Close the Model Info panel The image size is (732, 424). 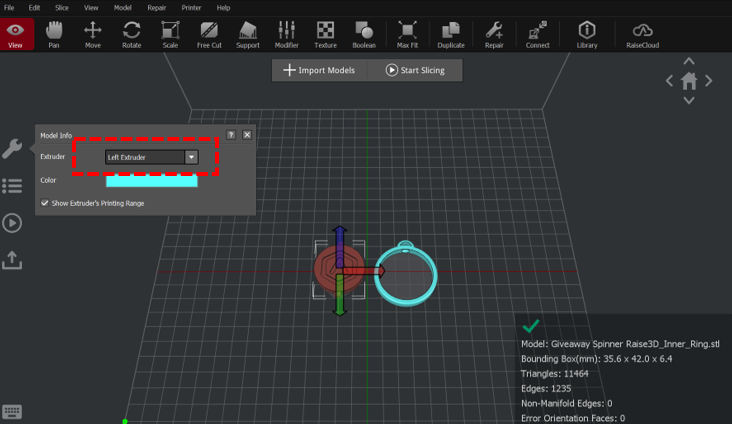[x=247, y=134]
